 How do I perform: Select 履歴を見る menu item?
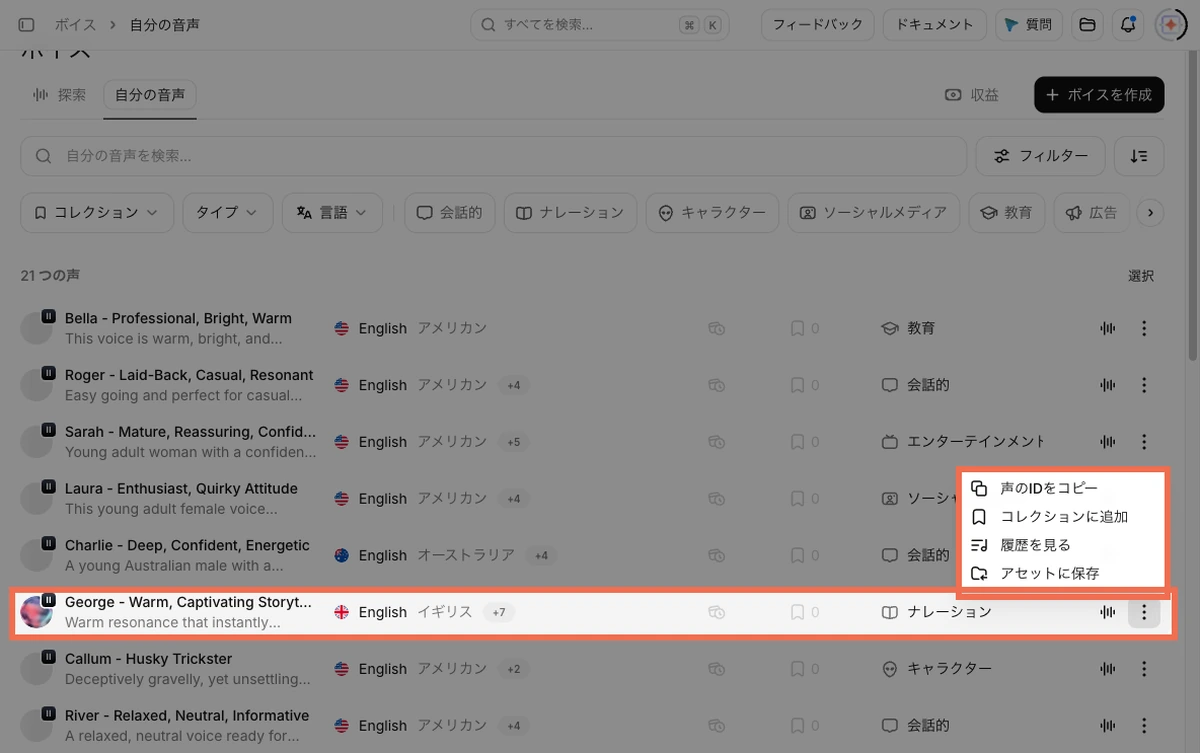pos(1061,545)
